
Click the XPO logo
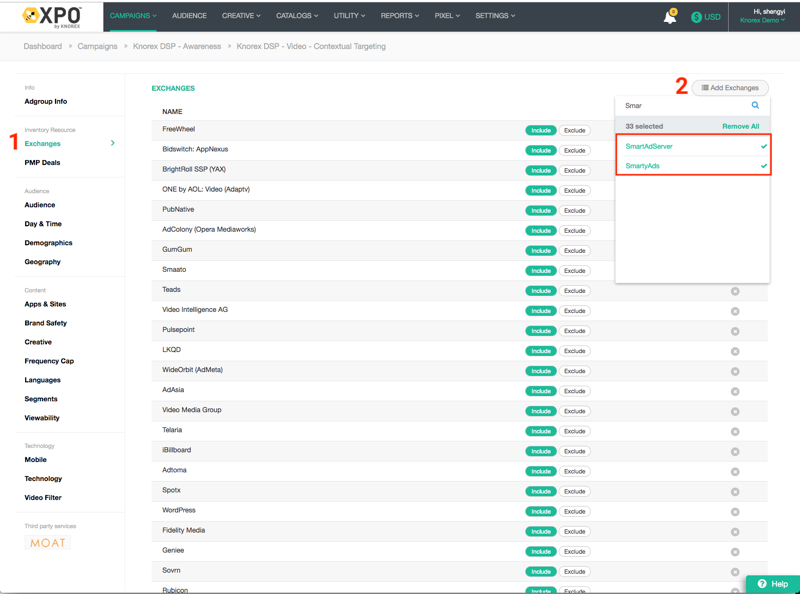coord(52,16)
